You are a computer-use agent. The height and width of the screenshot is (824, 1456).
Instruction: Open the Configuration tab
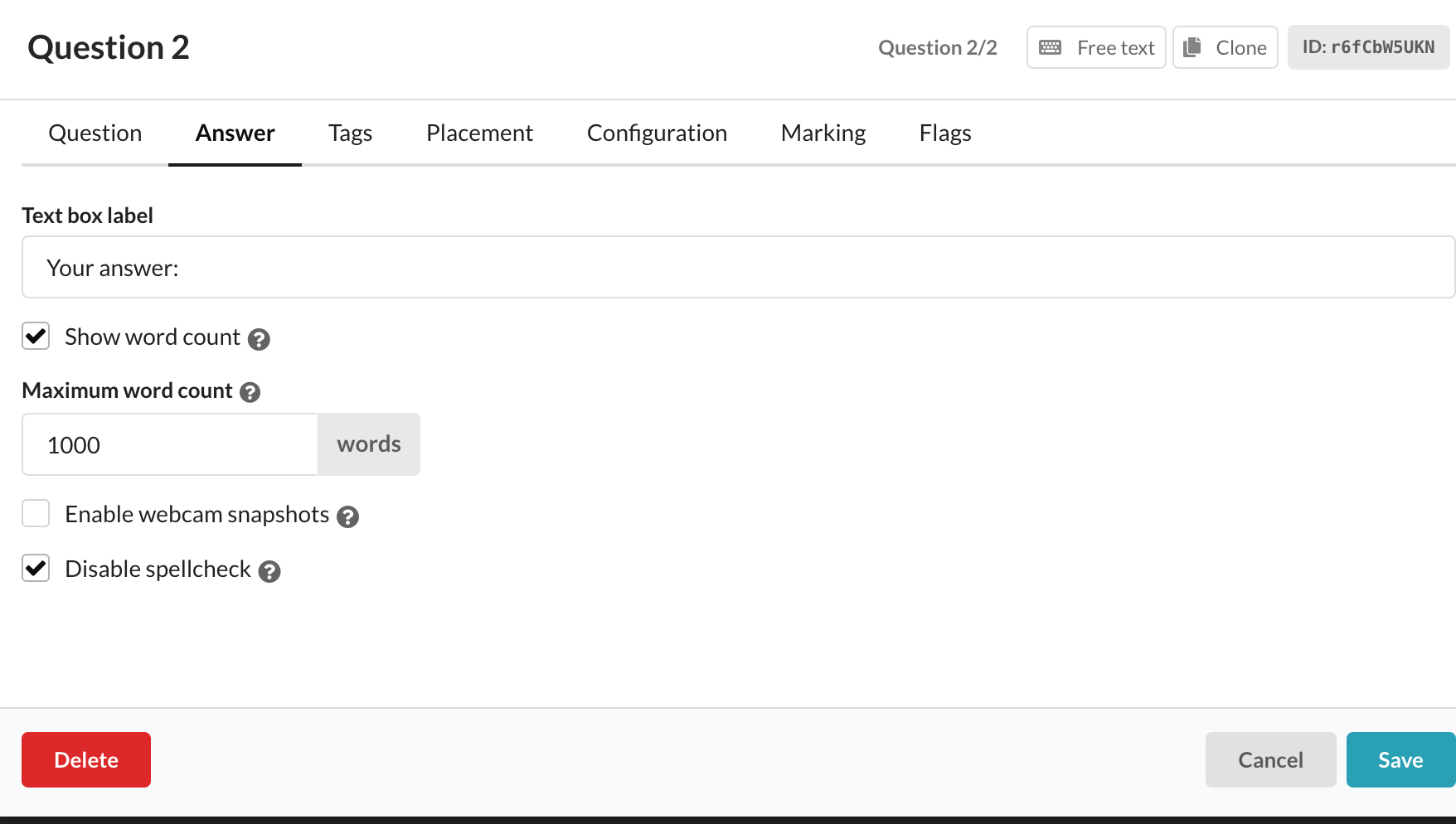pyautogui.click(x=657, y=133)
